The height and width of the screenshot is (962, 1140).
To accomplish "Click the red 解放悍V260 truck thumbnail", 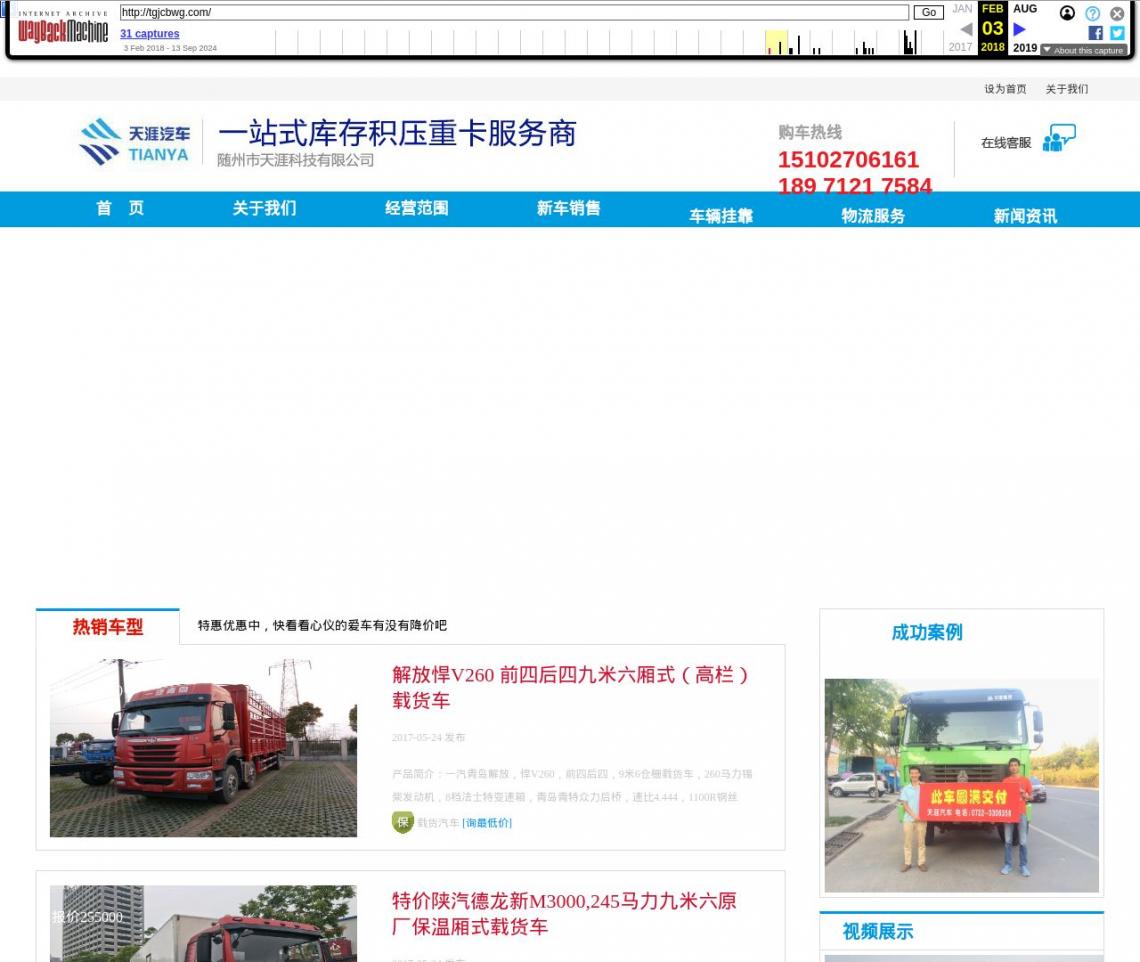I will [x=203, y=748].
